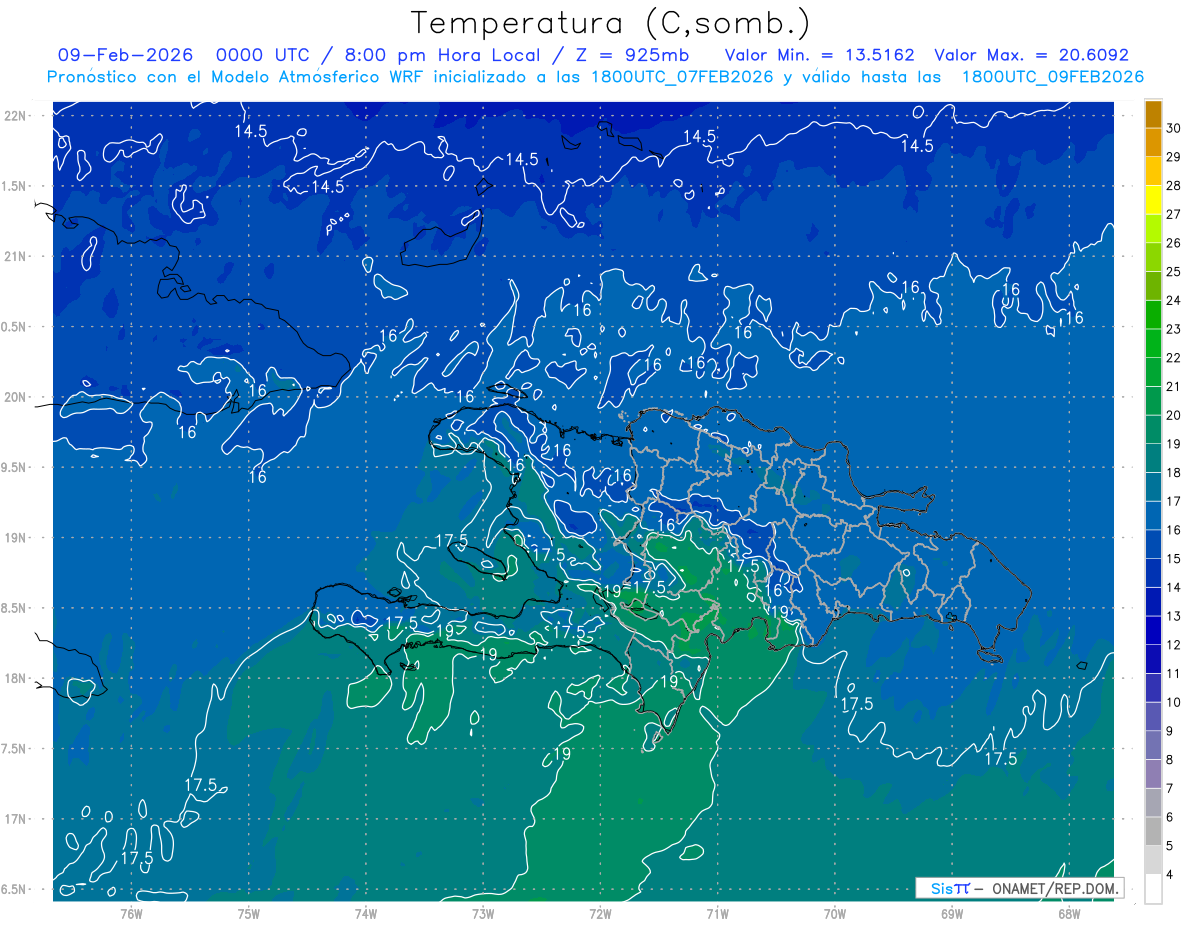Viewport: 1200px width, 927px height.
Task: Click the '73W' longitude axis label
Action: [483, 914]
